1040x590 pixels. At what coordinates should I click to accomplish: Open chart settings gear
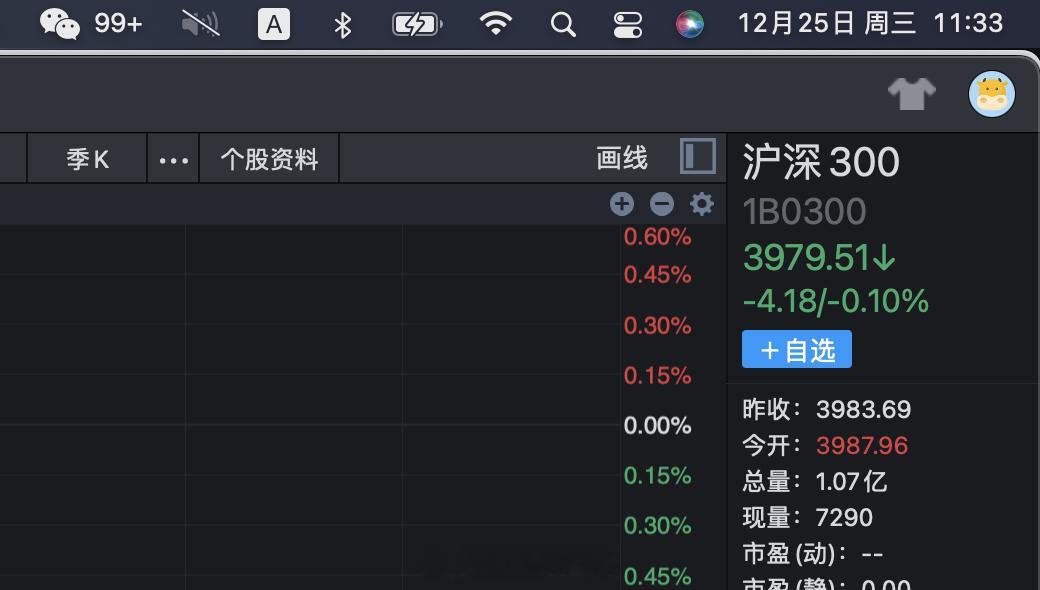702,204
